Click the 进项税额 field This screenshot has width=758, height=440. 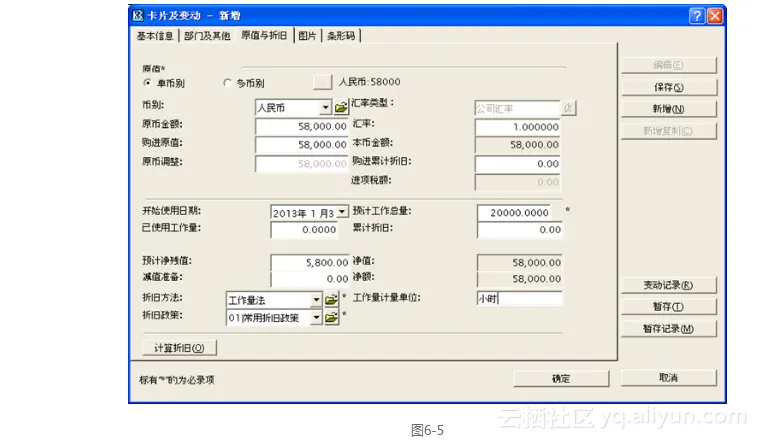(518, 182)
